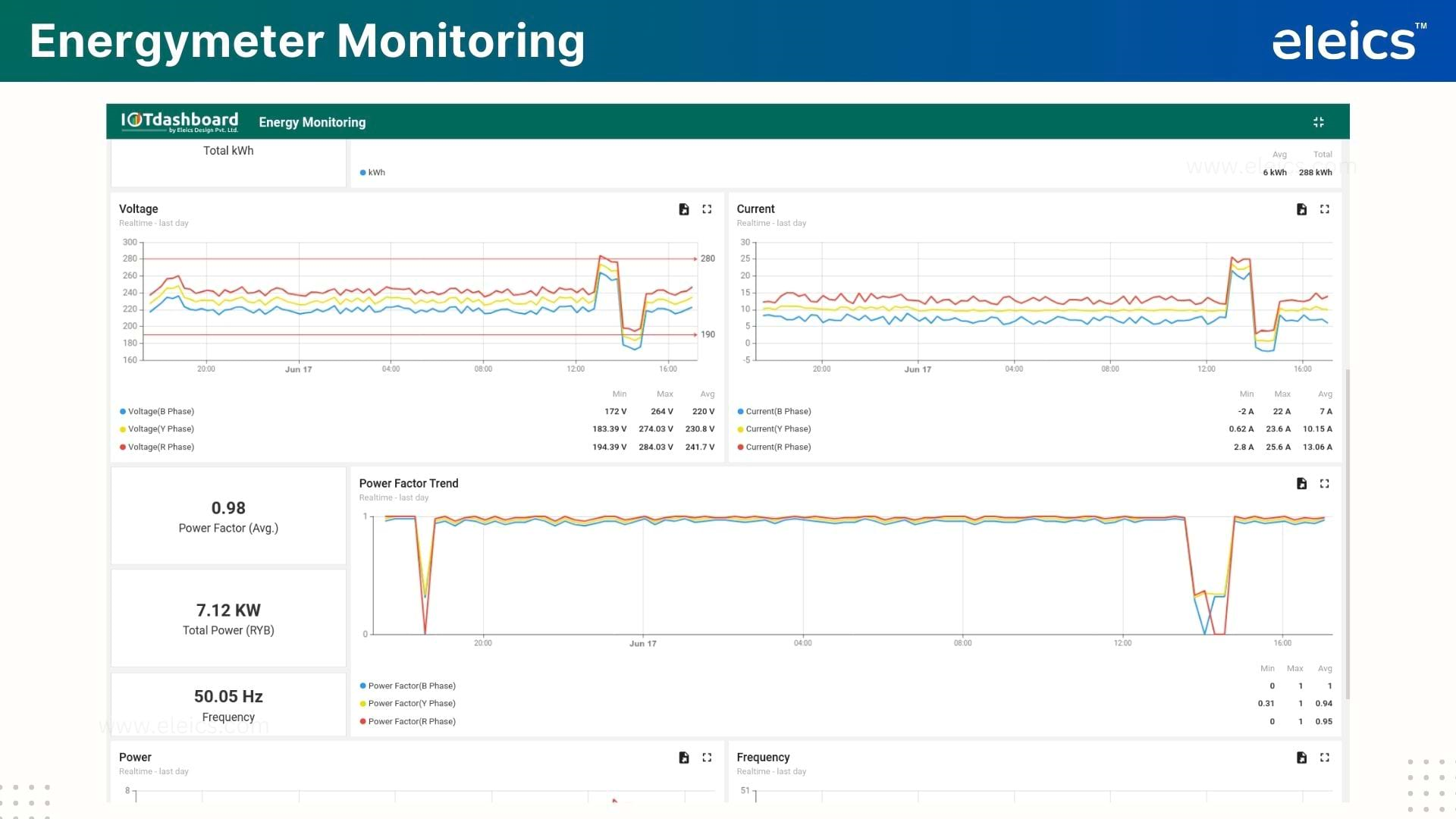
Task: Click the Frequency widget title
Action: 763,758
